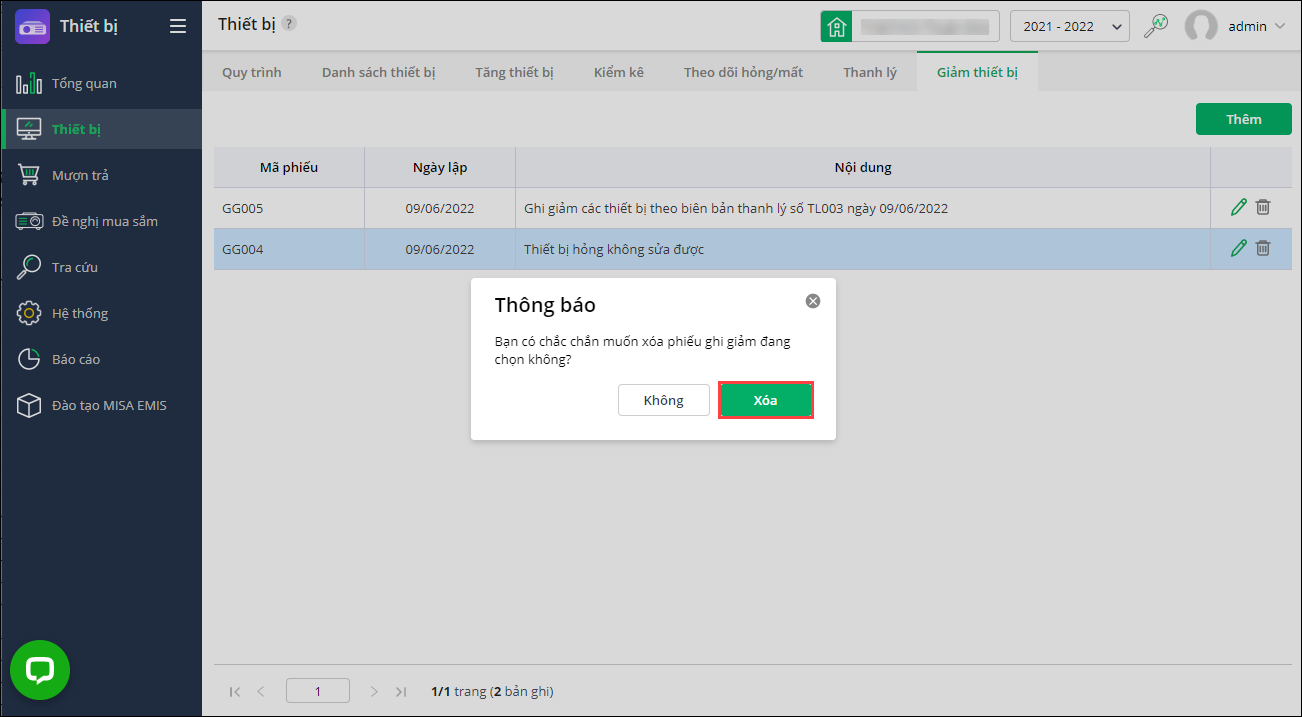Confirm deletion with the Xóa button
Screen dimensions: 1302x717
(x=766, y=400)
